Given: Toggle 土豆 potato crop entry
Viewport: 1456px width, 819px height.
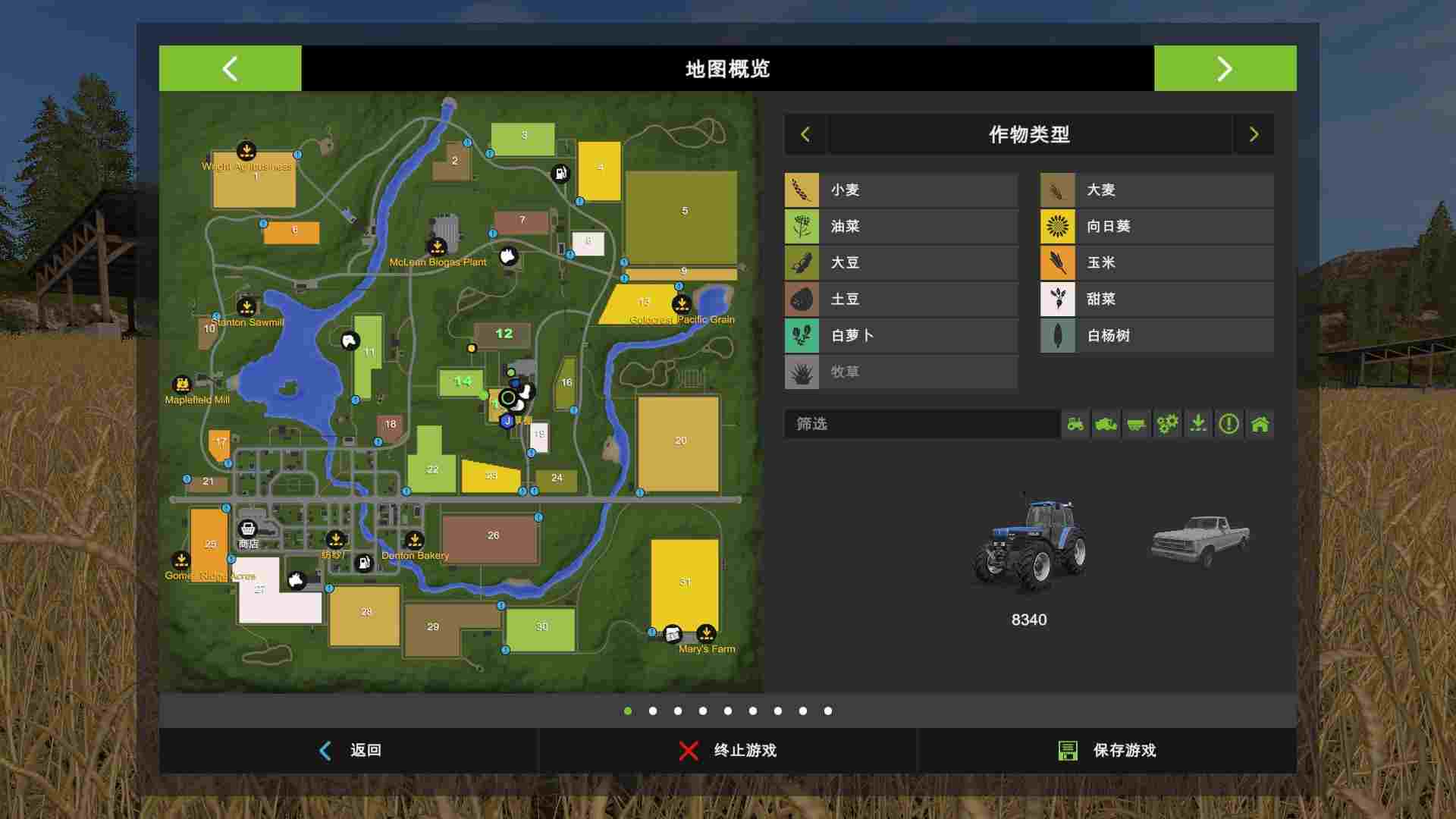Looking at the screenshot, I should point(901,299).
